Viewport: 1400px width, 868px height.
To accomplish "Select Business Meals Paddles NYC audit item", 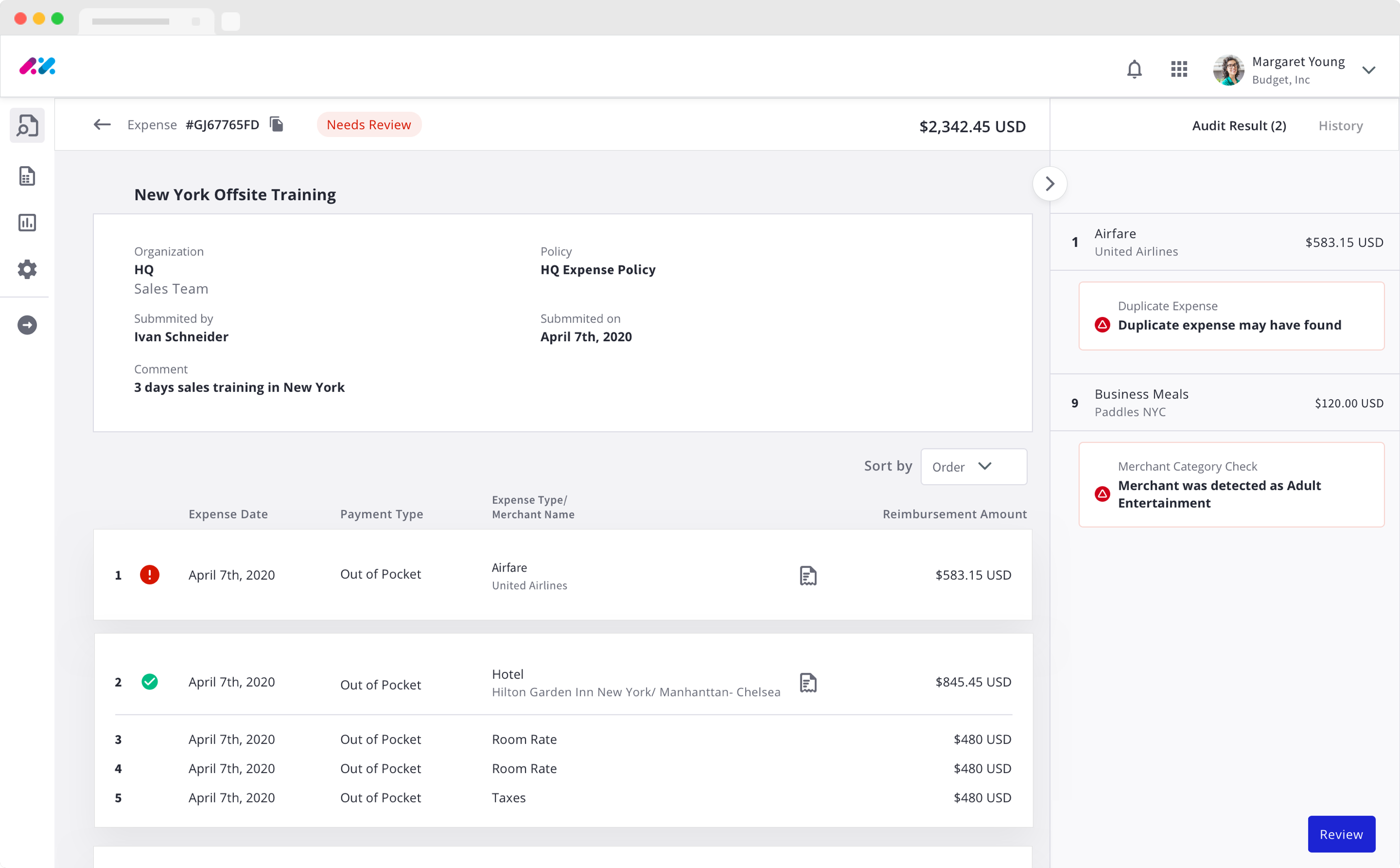I will click(x=1225, y=403).
